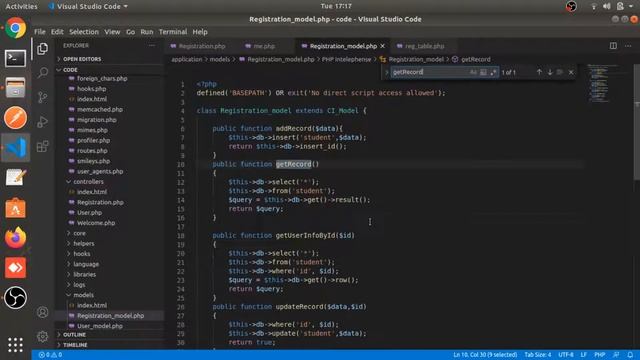Viewport: 640px width, 360px height.
Task: Toggle Match Whole Word in find widget
Action: pyautogui.click(x=483, y=72)
